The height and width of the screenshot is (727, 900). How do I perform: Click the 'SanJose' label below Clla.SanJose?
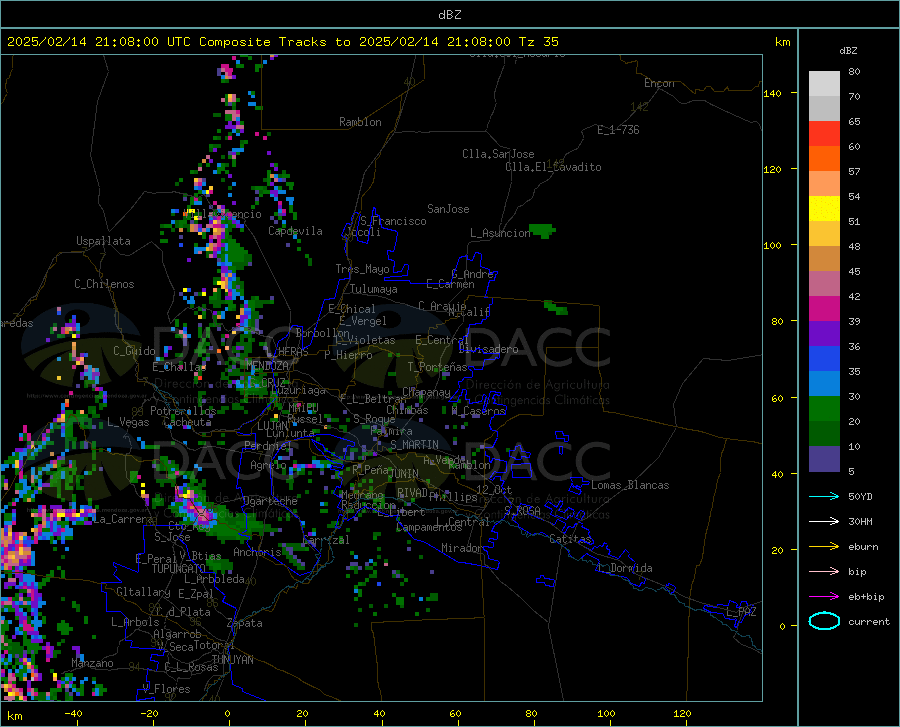[x=448, y=209]
